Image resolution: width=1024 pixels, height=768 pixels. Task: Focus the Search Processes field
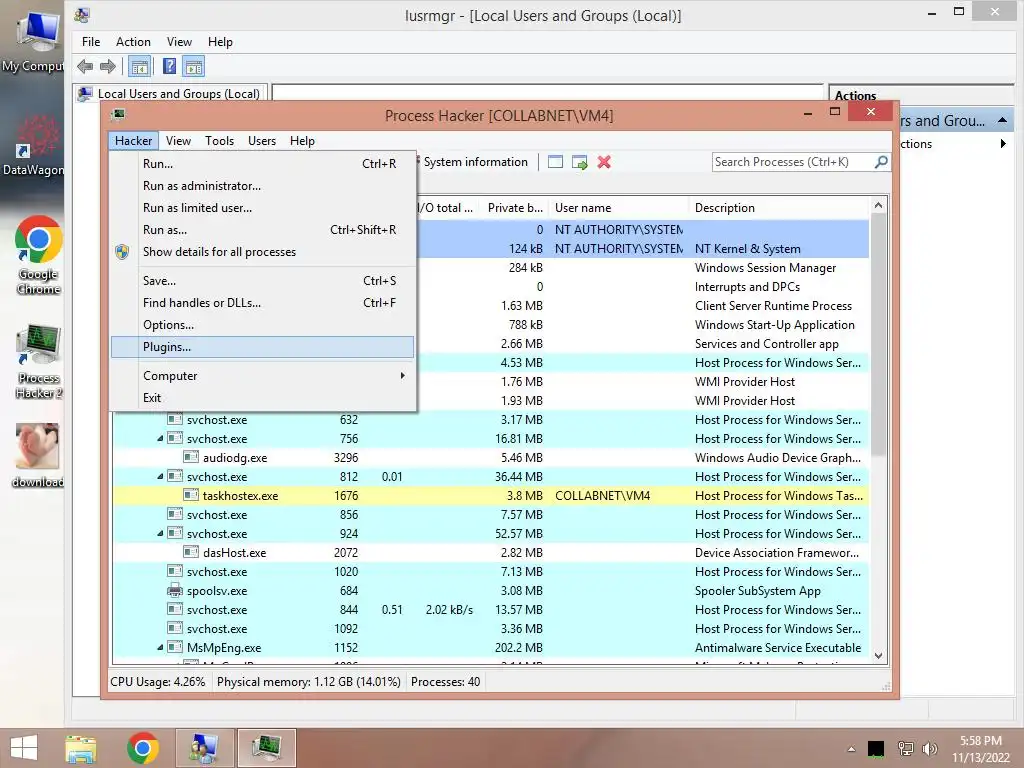click(x=792, y=162)
